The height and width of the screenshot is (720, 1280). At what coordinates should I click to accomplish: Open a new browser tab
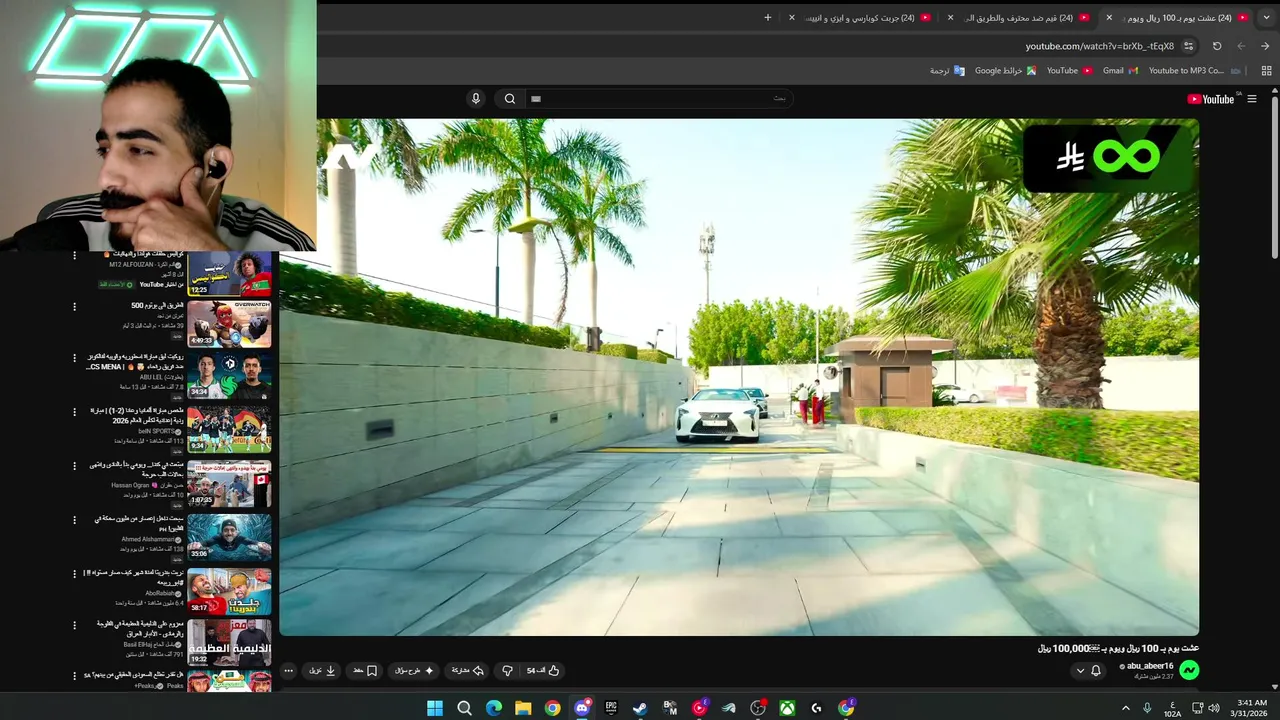point(768,17)
